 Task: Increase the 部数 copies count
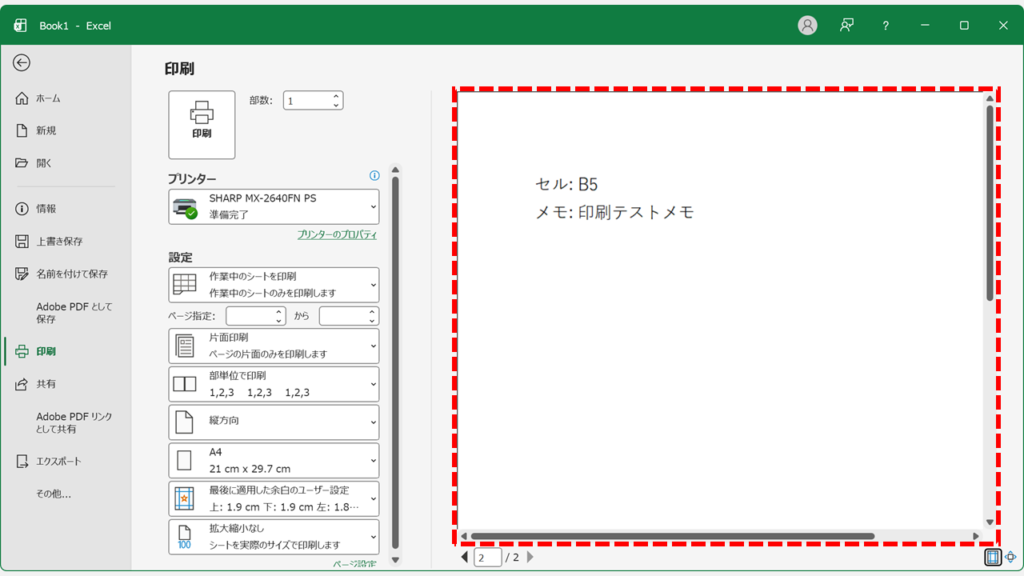[x=336, y=96]
